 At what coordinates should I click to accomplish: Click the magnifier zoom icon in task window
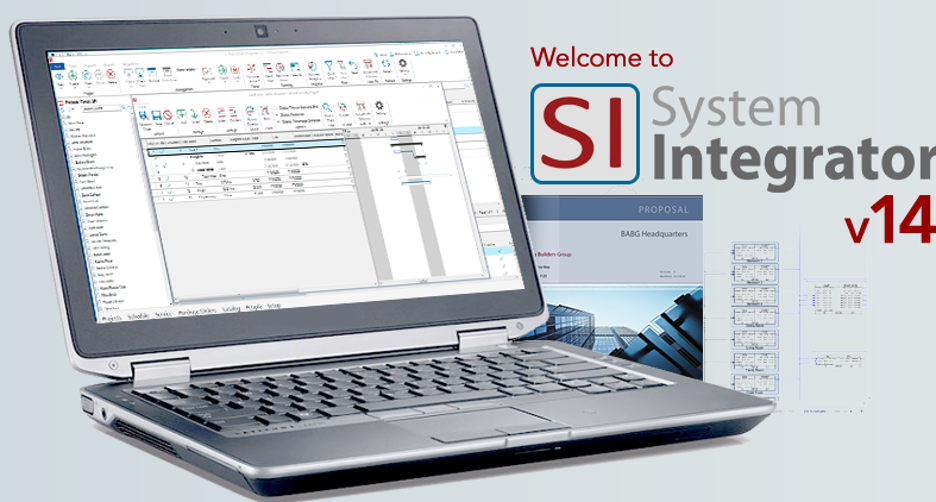click(x=327, y=107)
